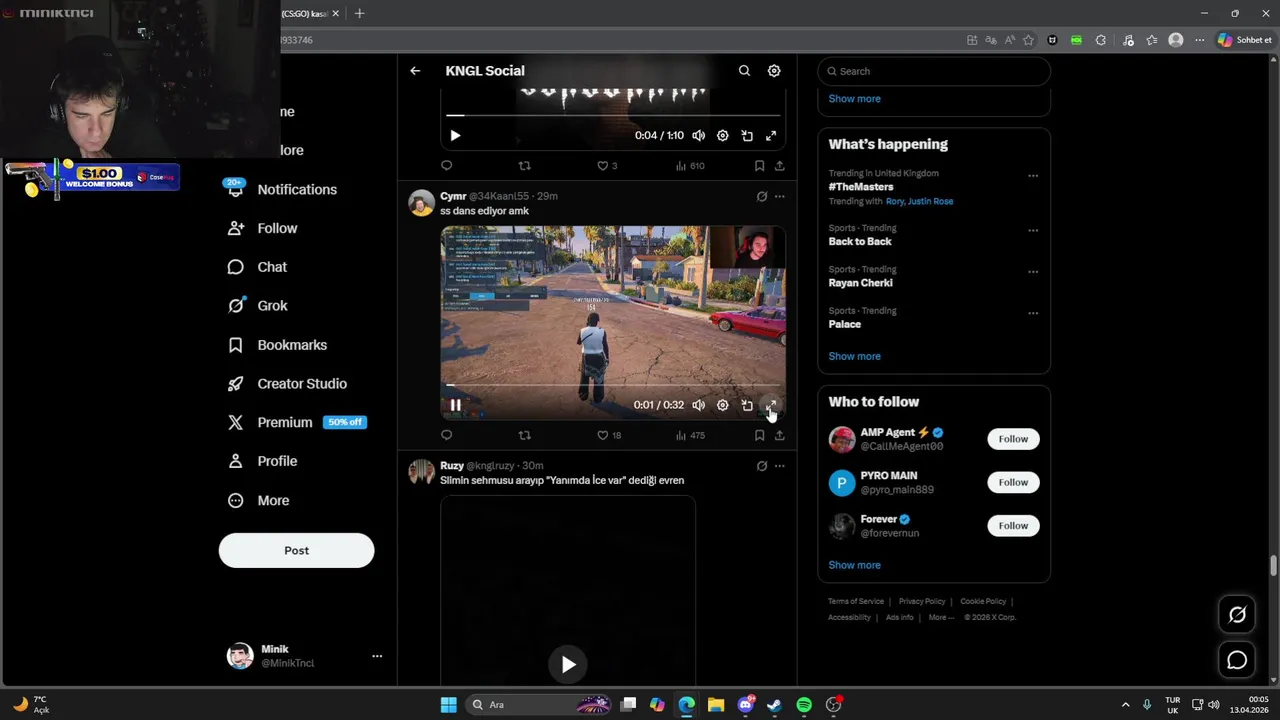Open Spotify from the taskbar

click(x=804, y=705)
